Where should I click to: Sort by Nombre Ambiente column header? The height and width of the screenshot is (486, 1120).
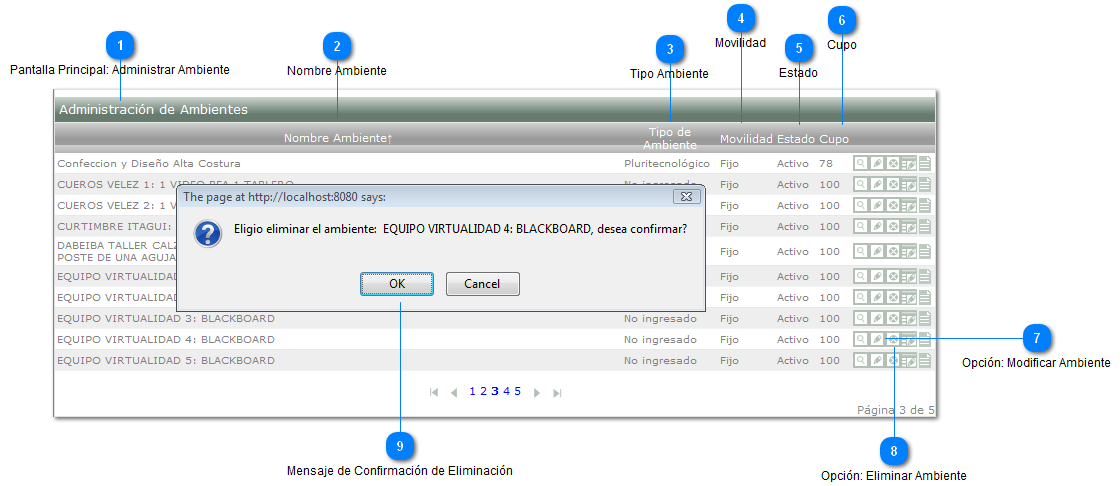coord(338,138)
